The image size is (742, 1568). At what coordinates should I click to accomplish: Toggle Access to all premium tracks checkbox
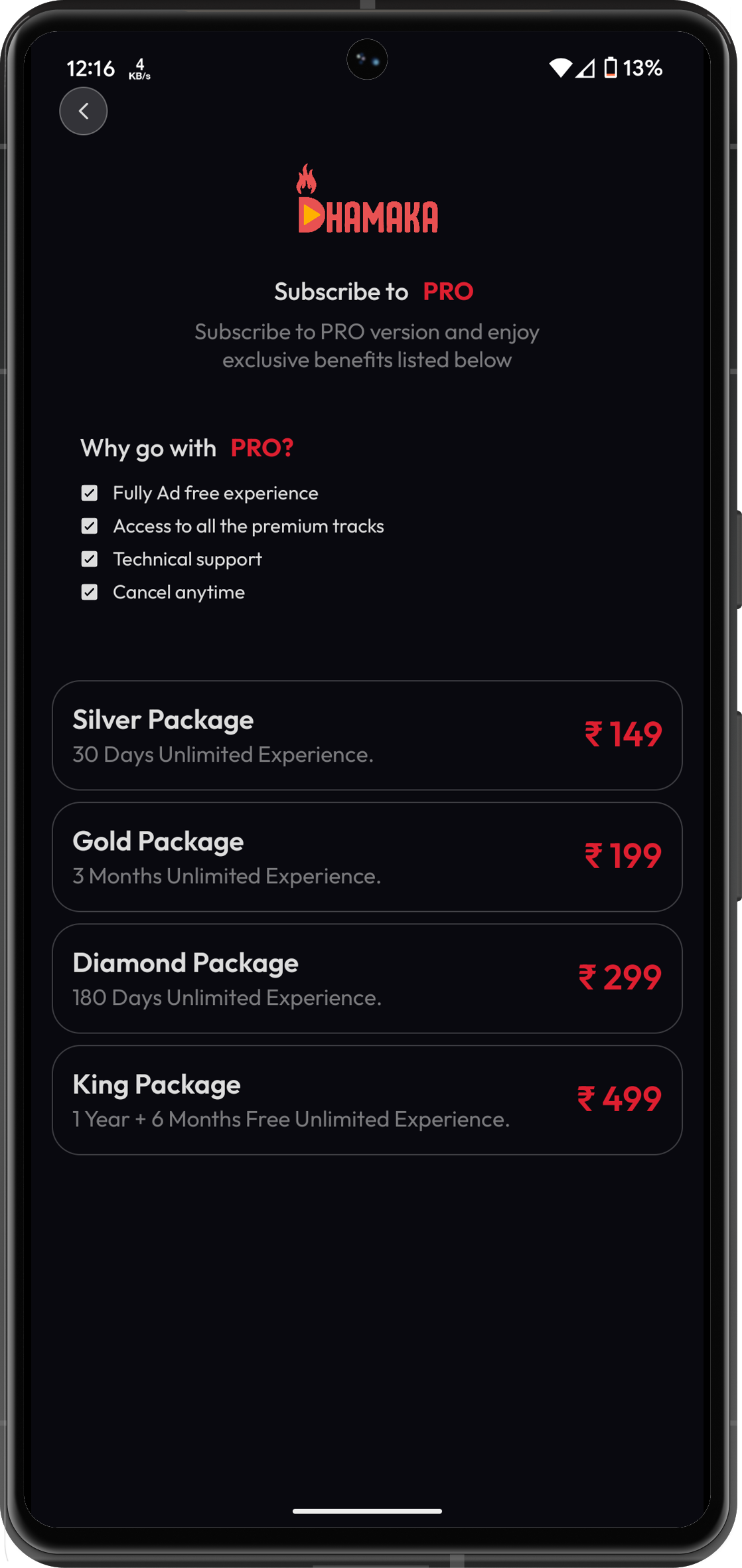click(90, 526)
